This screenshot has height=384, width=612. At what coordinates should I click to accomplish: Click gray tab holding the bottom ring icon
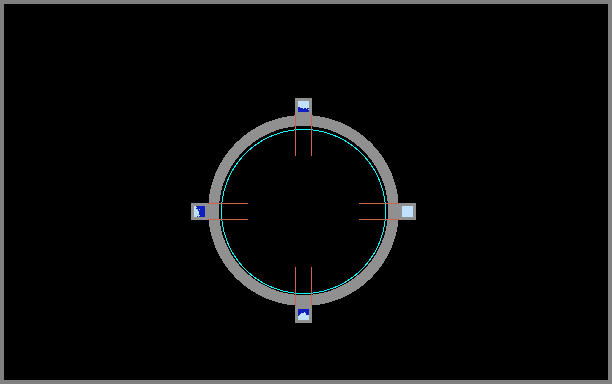click(x=303, y=314)
